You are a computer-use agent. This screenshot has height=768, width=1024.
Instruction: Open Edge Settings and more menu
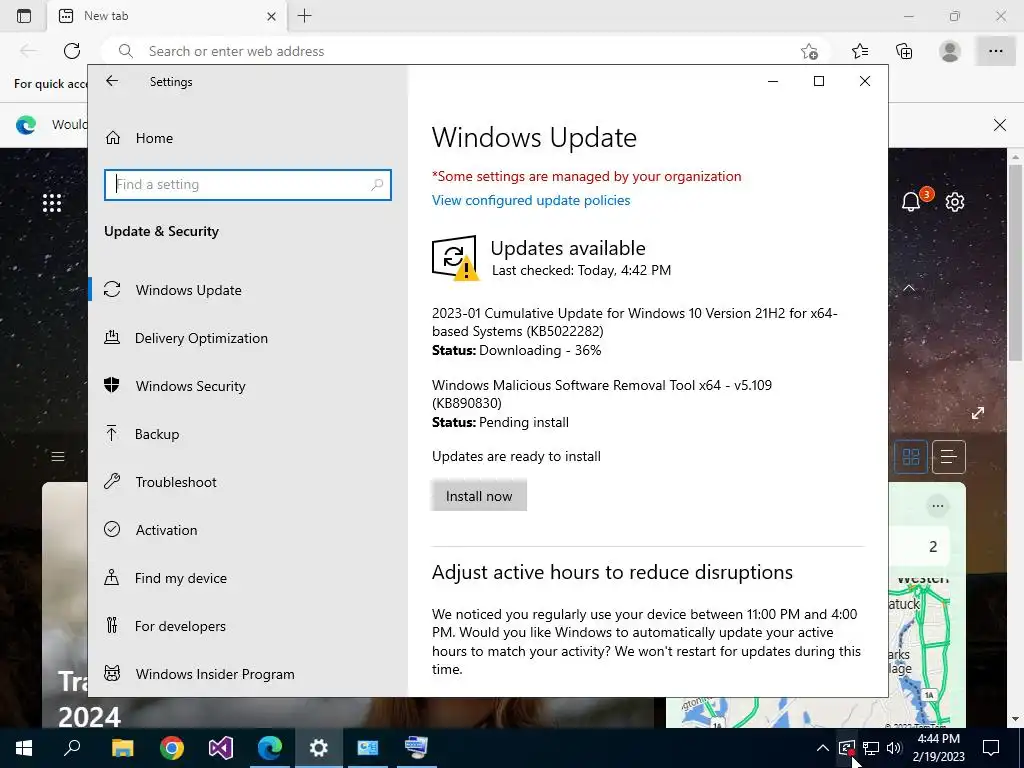995,51
